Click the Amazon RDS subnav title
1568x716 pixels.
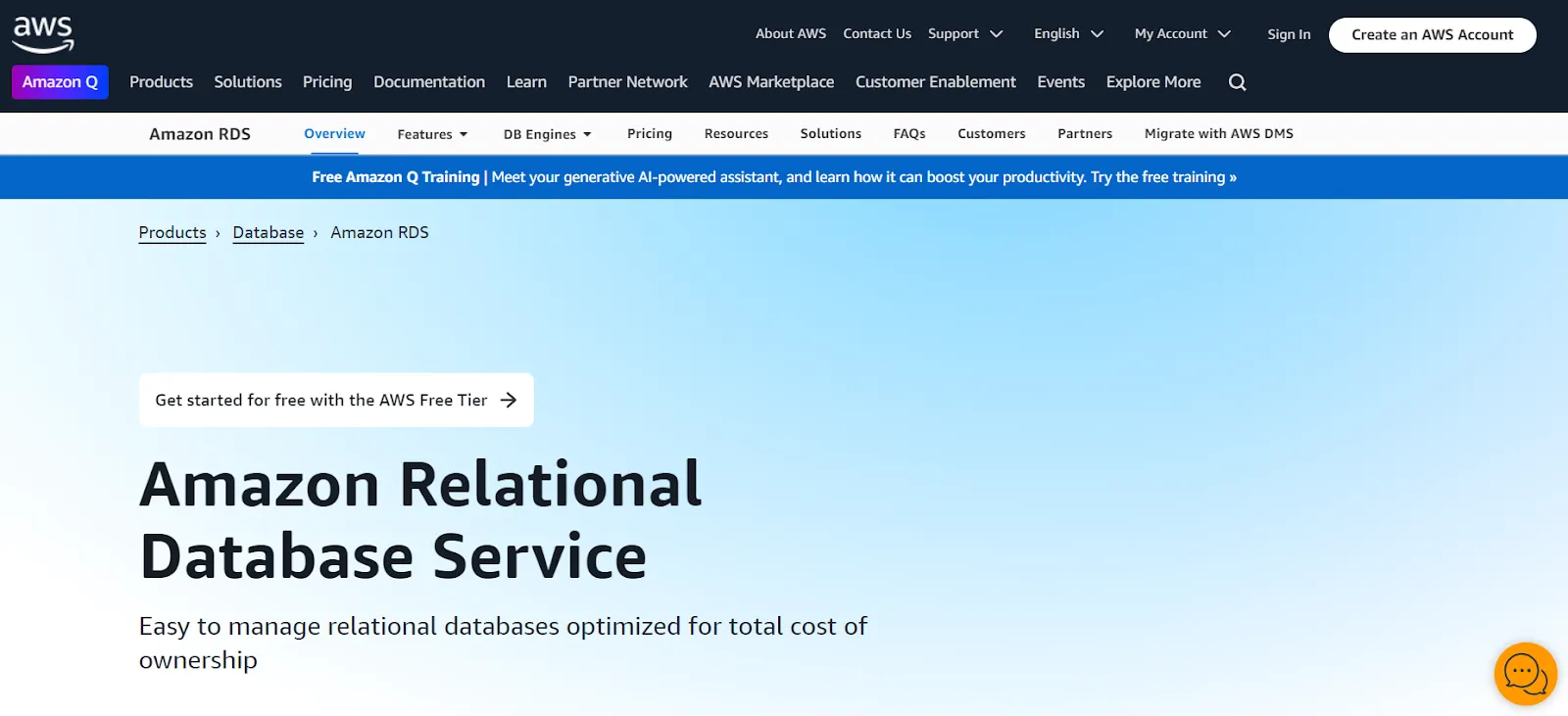pyautogui.click(x=200, y=134)
